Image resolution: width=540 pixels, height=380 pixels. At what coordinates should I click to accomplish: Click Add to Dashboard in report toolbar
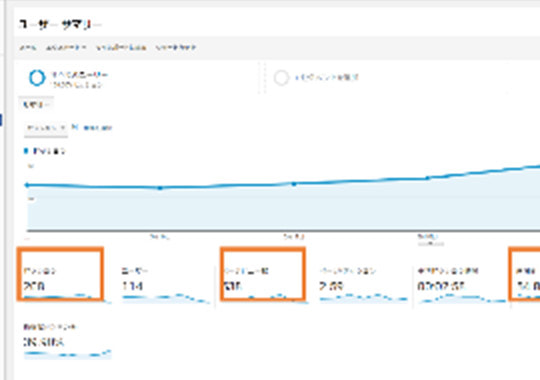(121, 48)
